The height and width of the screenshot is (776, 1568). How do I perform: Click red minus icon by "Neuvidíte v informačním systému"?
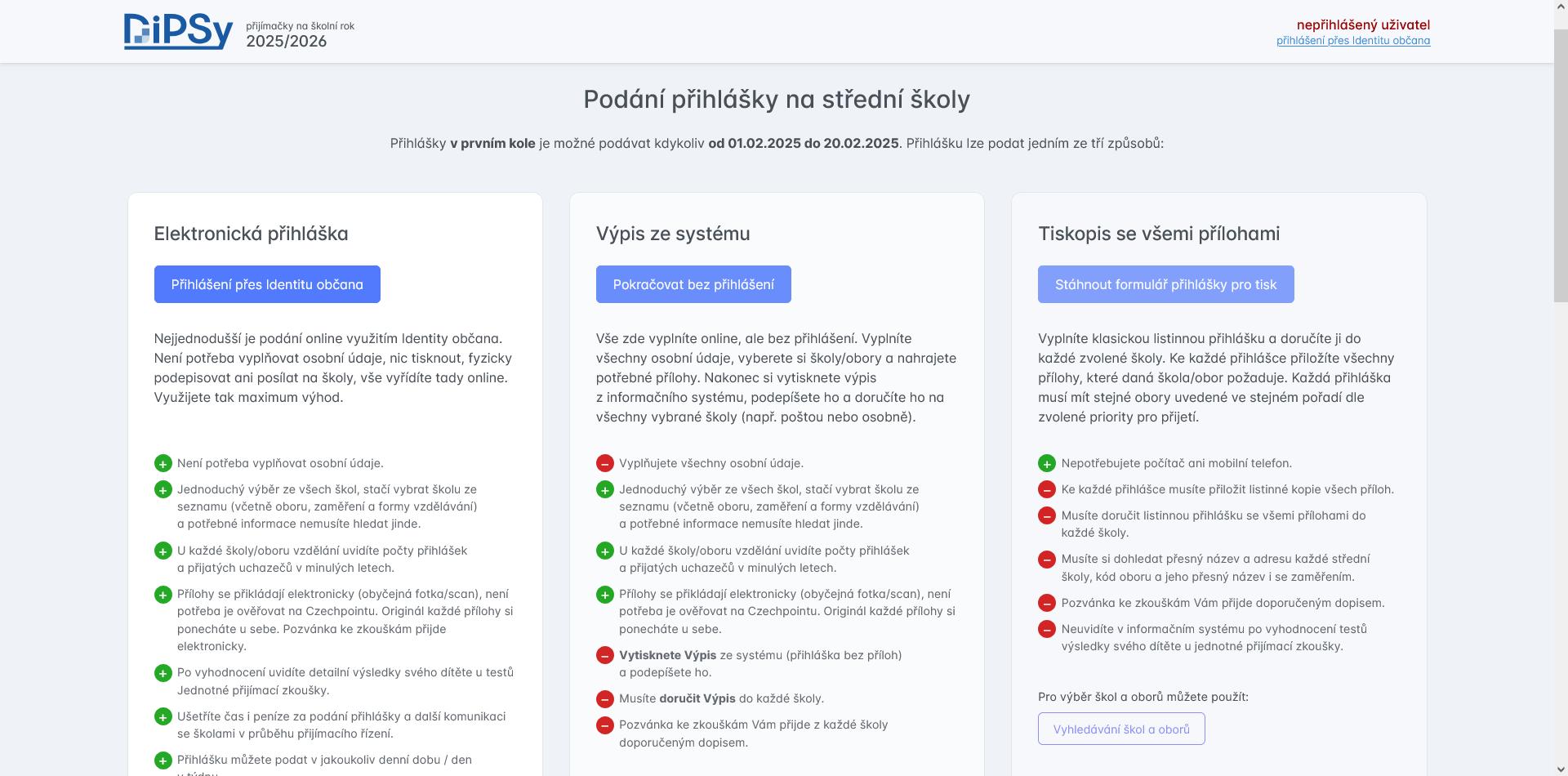(1047, 630)
